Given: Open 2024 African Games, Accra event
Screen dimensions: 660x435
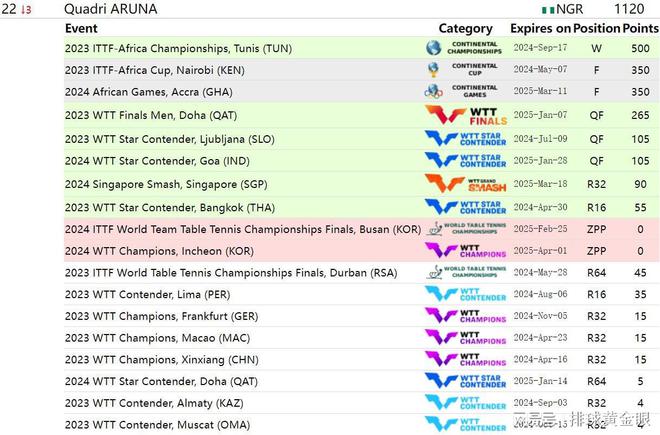Looking at the screenshot, I should [x=149, y=92].
